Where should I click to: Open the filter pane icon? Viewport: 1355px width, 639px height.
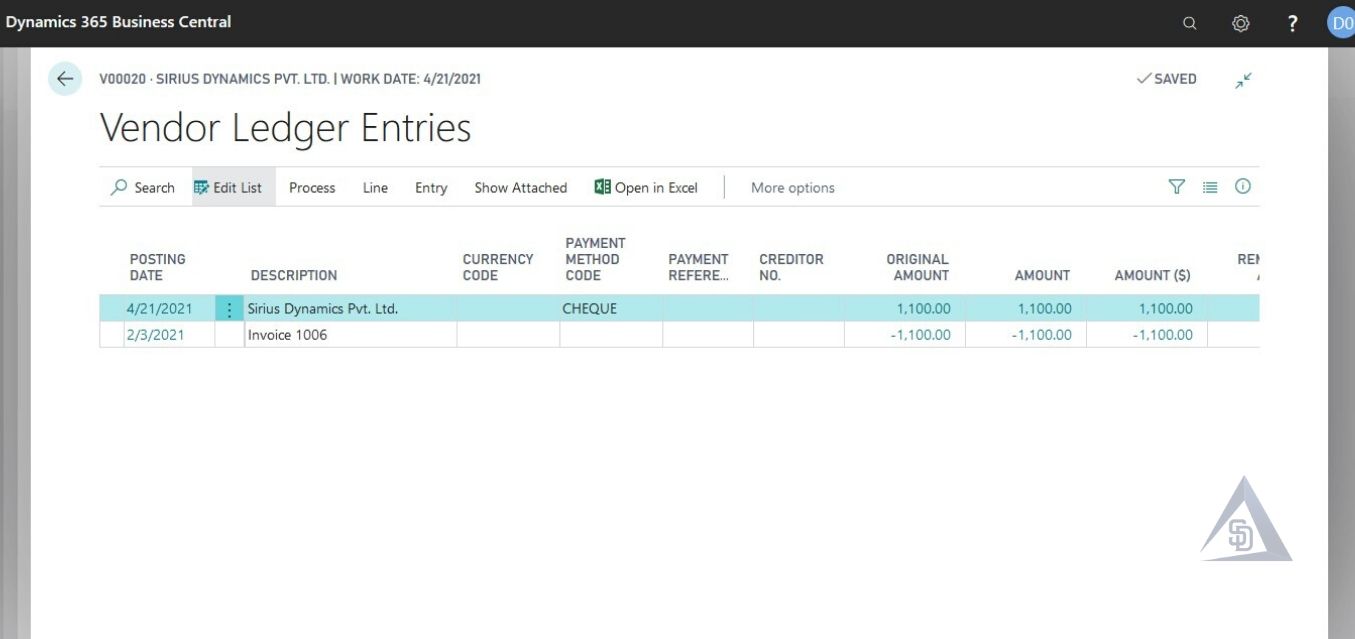tap(1177, 186)
